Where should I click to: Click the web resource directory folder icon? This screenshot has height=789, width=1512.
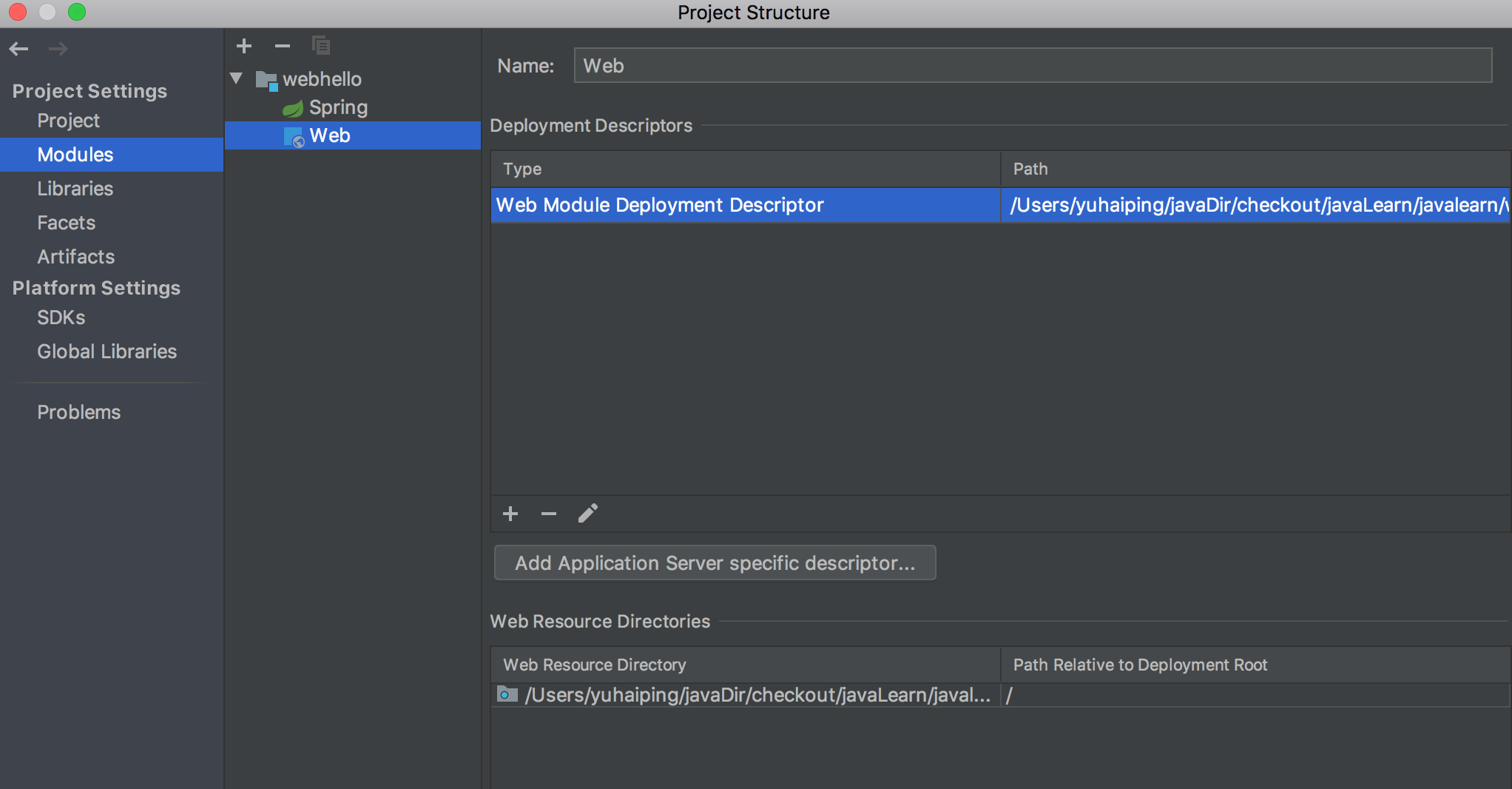coord(507,694)
